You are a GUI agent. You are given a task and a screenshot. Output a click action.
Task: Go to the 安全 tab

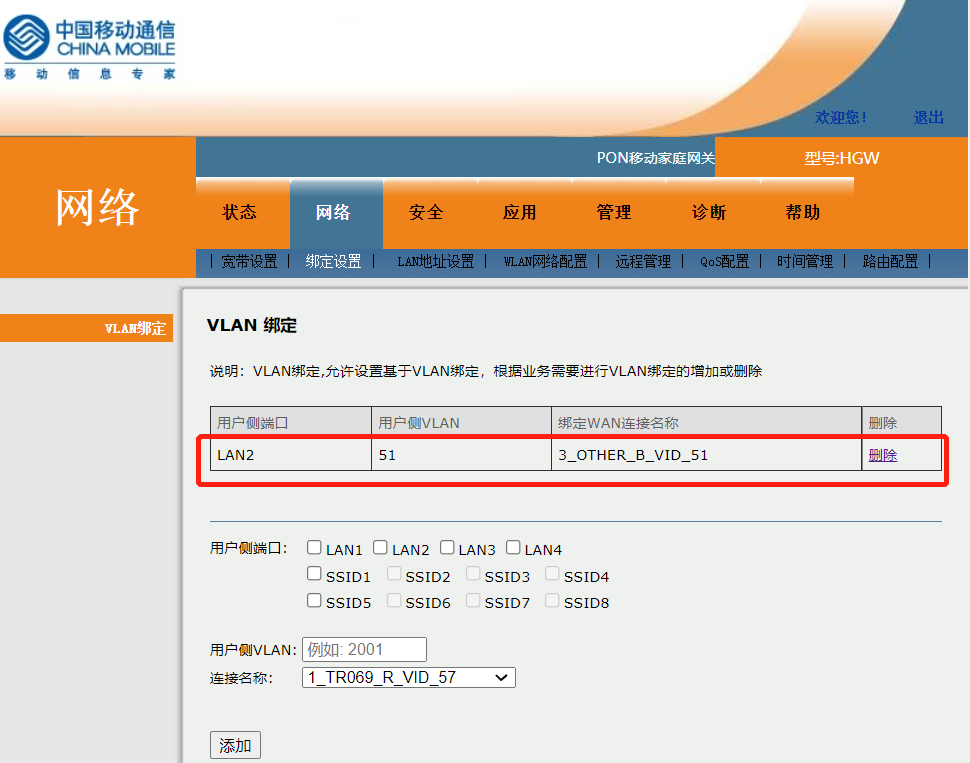[427, 212]
